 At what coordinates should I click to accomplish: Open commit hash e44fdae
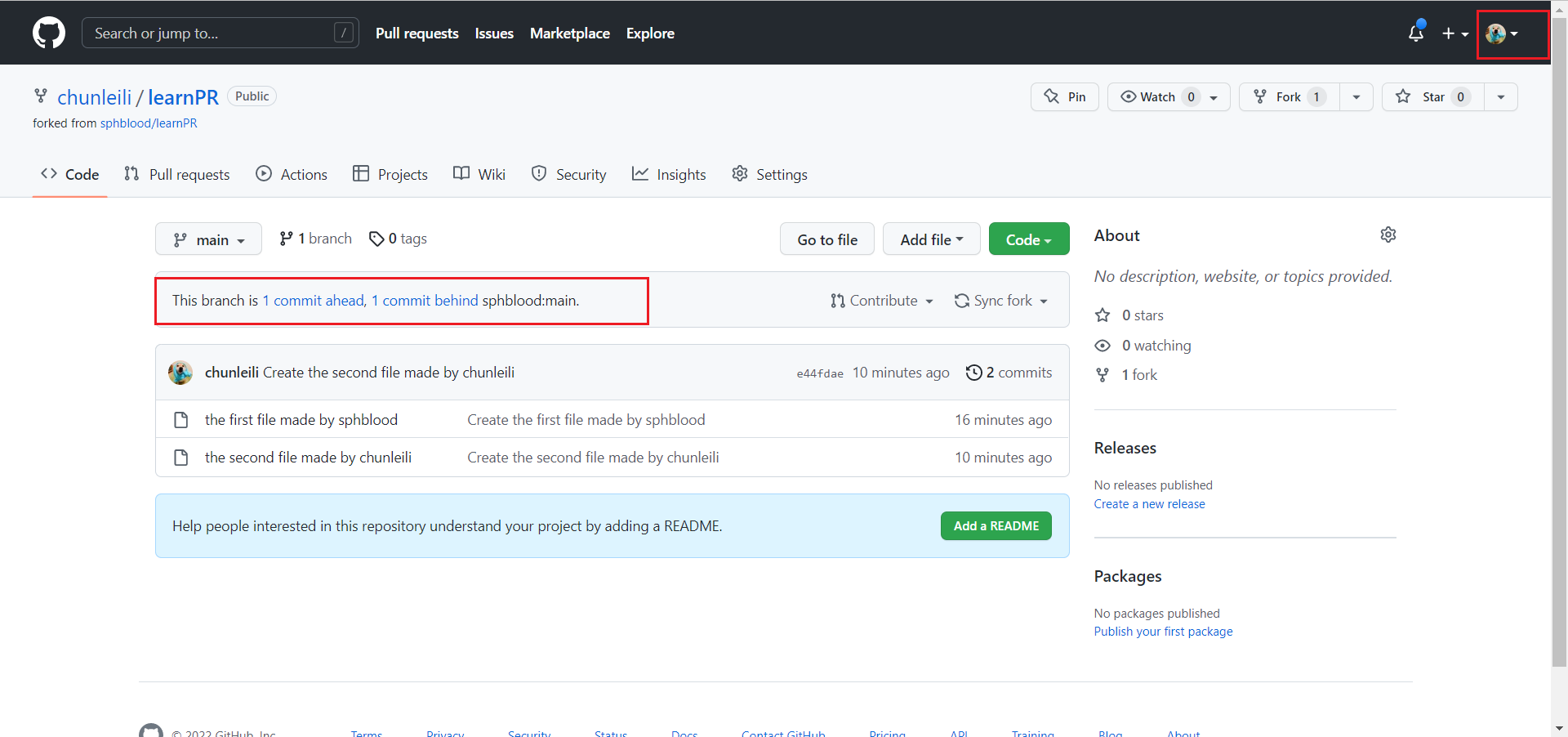pyautogui.click(x=820, y=373)
